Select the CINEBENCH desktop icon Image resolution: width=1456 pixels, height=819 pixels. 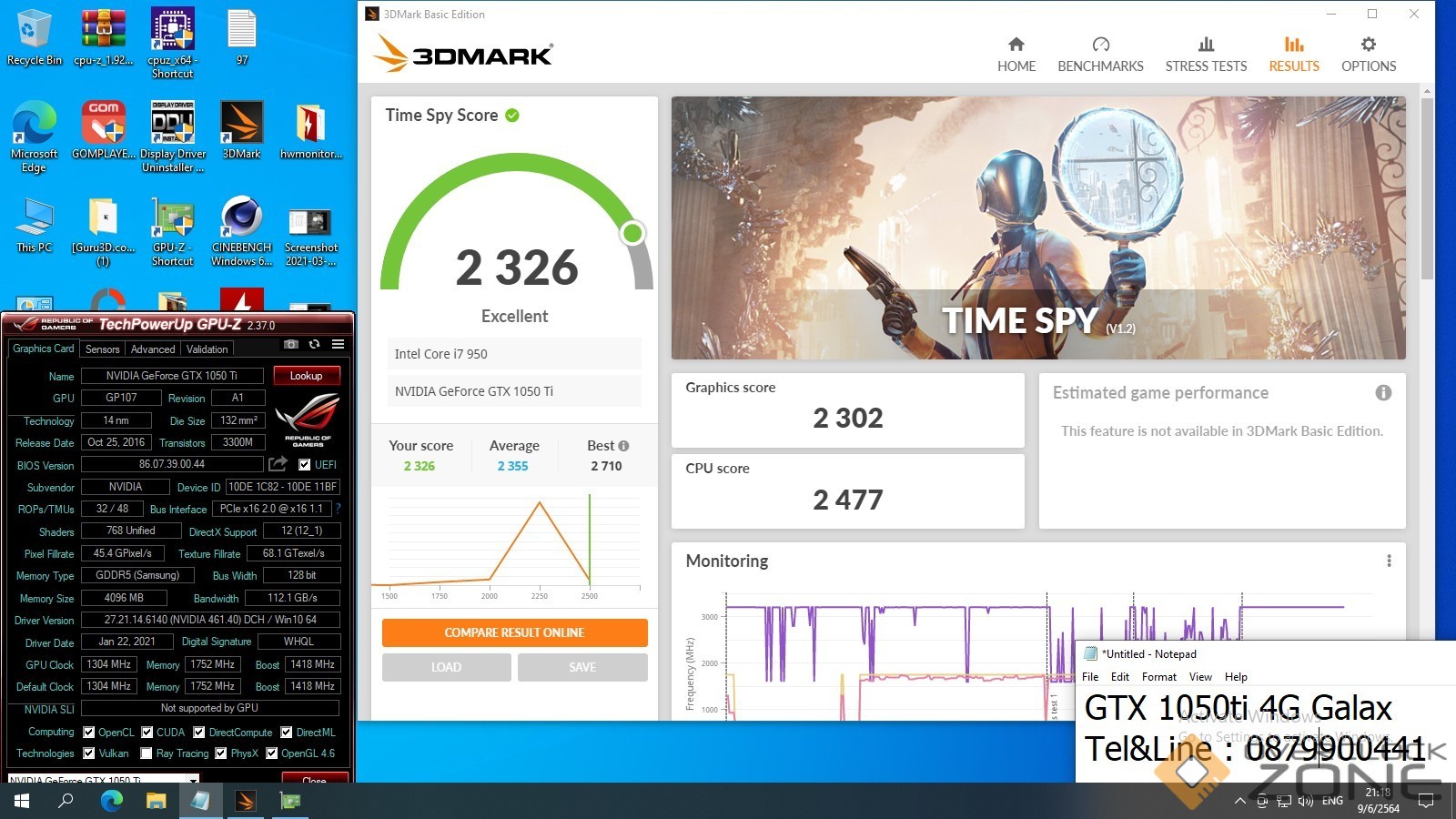pos(242,231)
